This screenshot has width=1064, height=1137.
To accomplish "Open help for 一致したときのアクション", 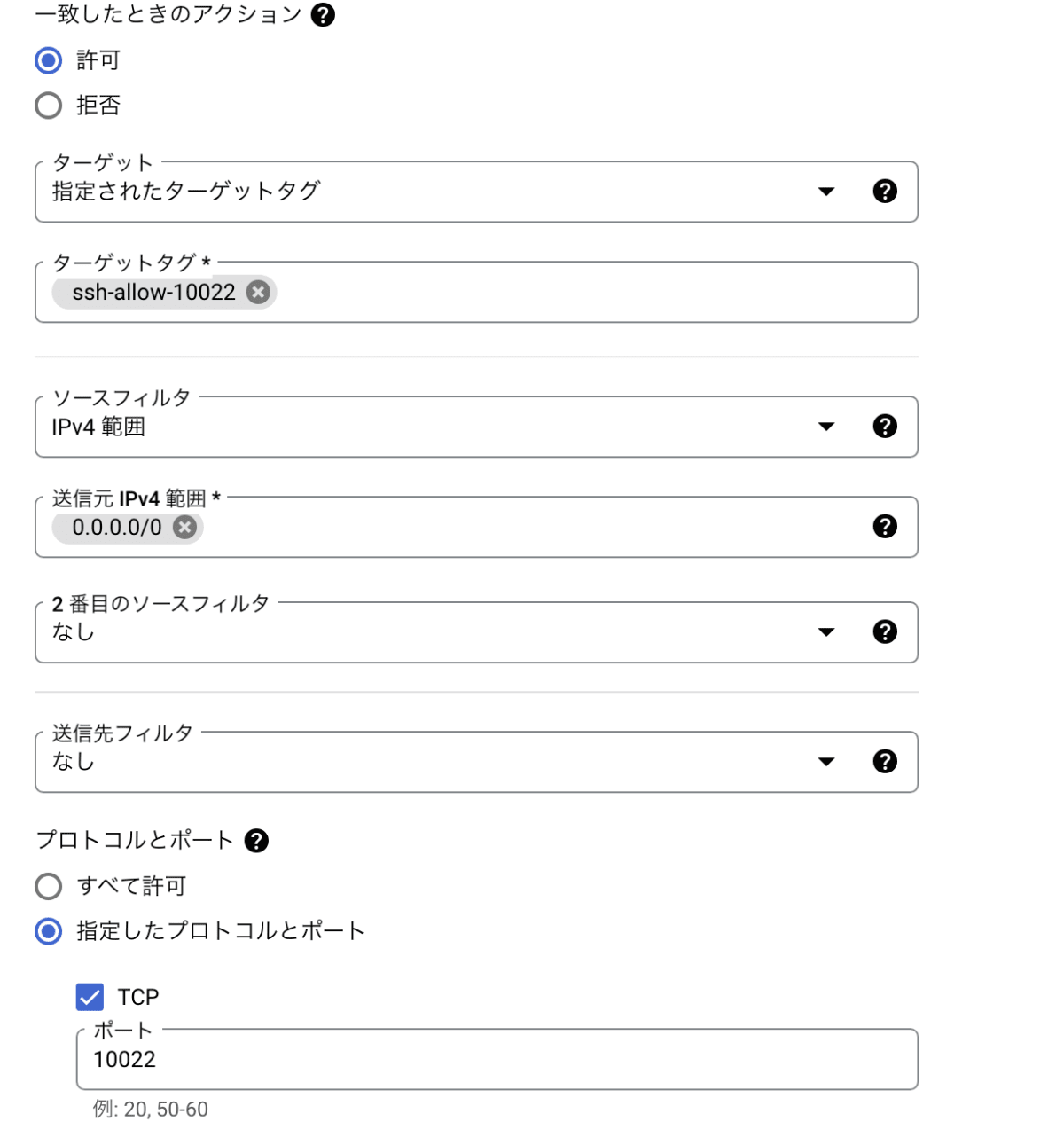I will pyautogui.click(x=324, y=15).
